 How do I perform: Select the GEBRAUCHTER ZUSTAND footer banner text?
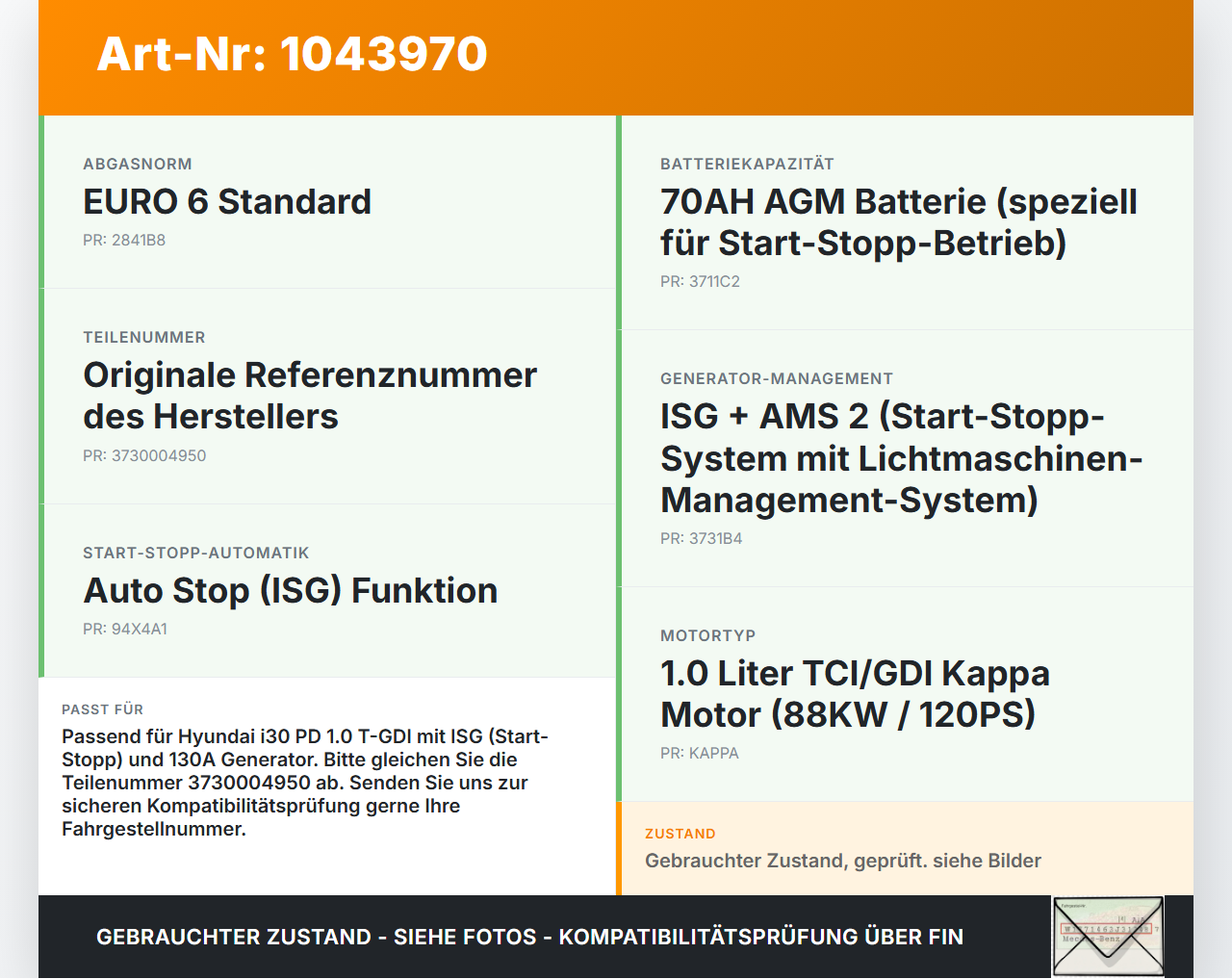point(529,937)
